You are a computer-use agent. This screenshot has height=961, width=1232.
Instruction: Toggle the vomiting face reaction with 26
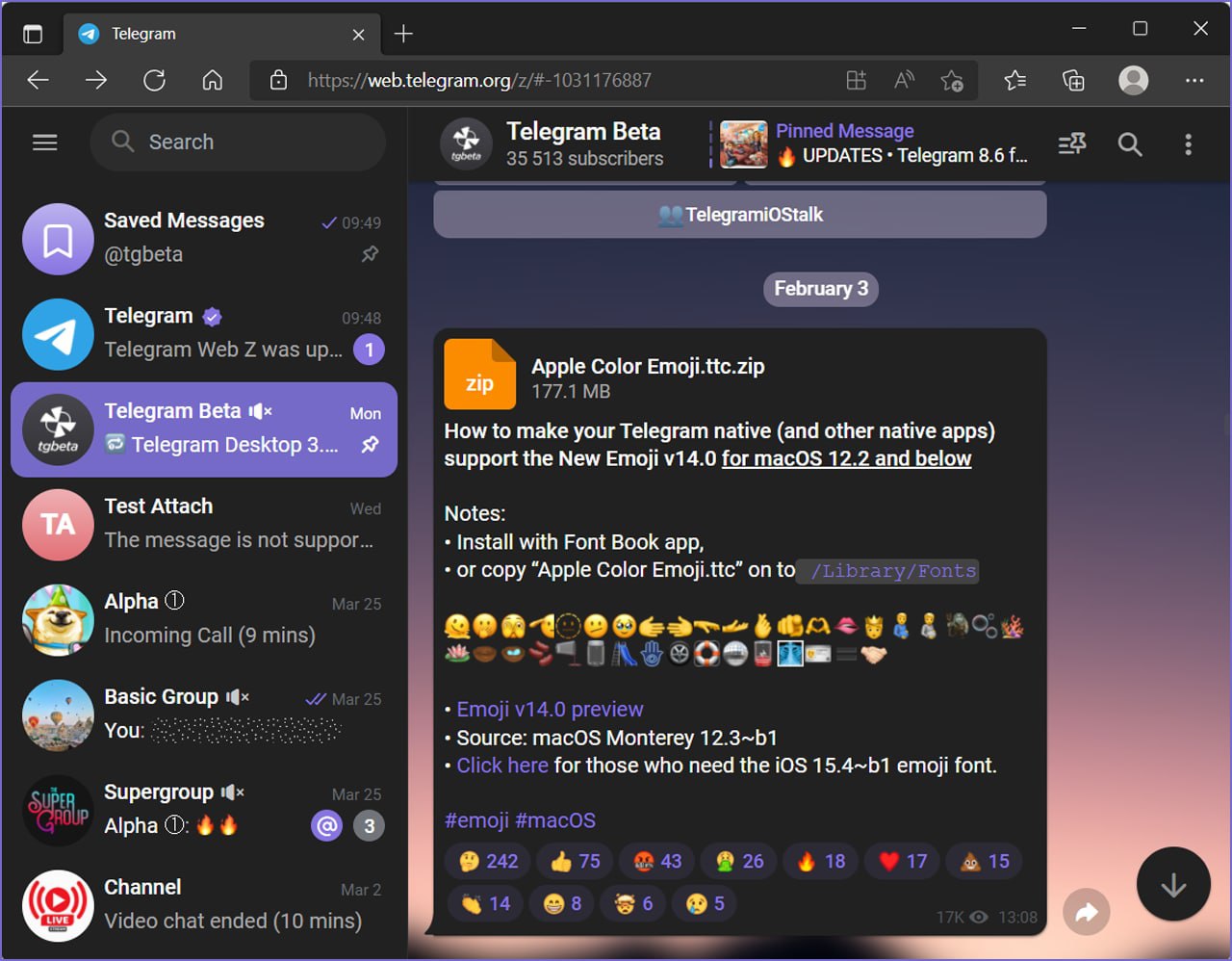739,861
